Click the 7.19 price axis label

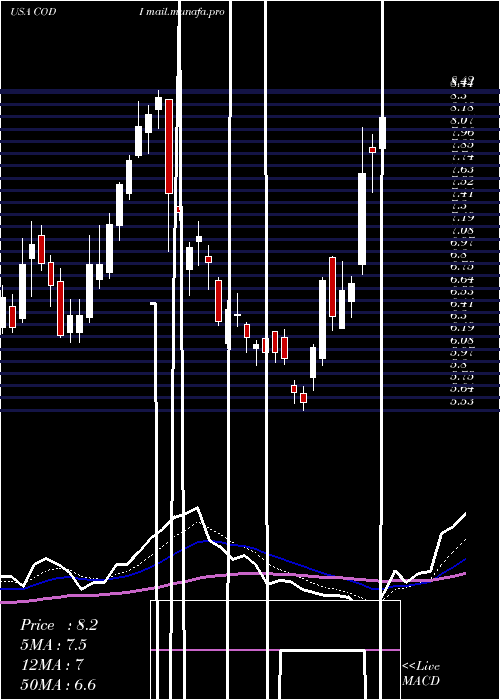tap(462, 218)
